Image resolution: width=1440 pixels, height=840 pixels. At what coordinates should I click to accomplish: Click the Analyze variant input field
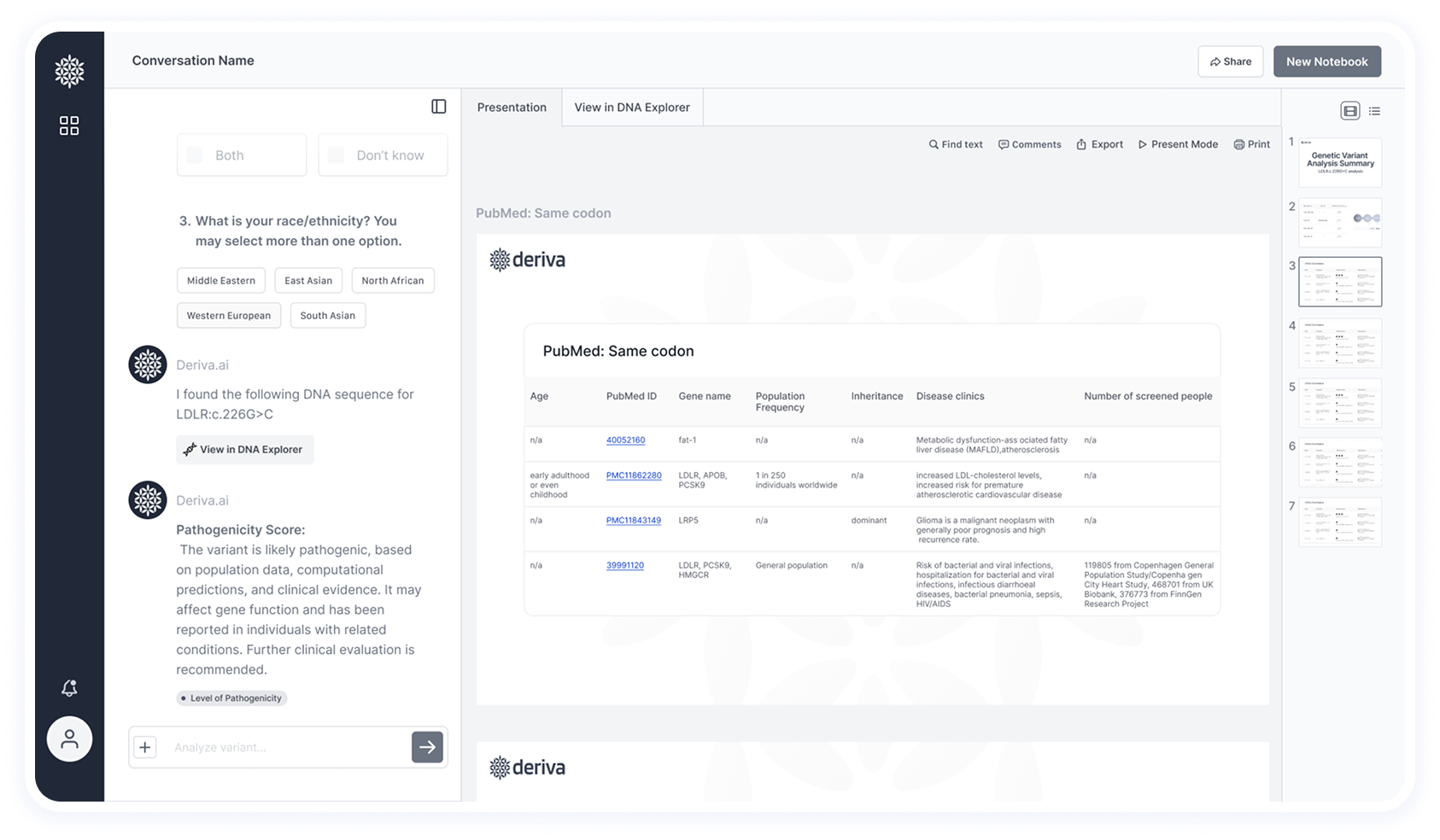[286, 748]
